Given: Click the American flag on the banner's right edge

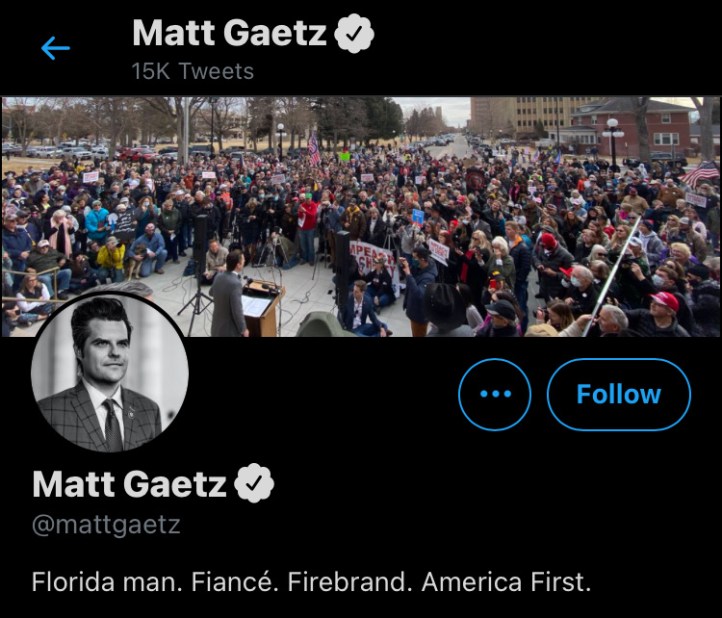Looking at the screenshot, I should tap(700, 173).
